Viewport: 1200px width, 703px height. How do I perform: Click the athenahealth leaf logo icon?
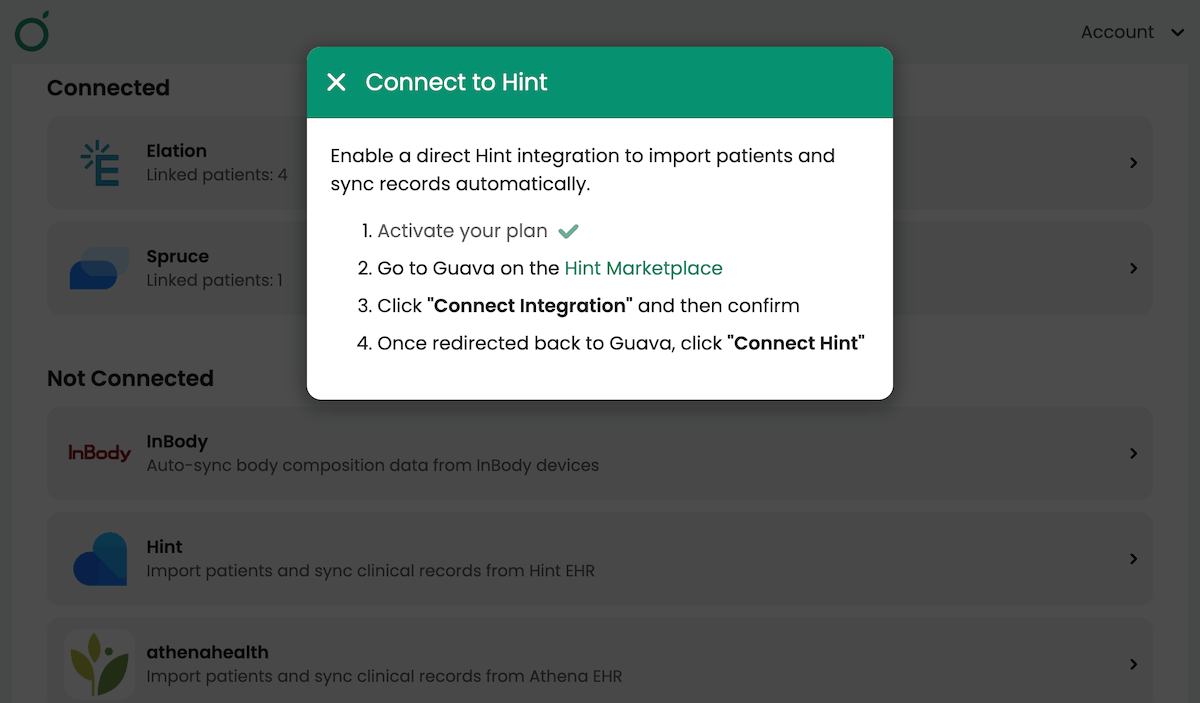pyautogui.click(x=99, y=664)
